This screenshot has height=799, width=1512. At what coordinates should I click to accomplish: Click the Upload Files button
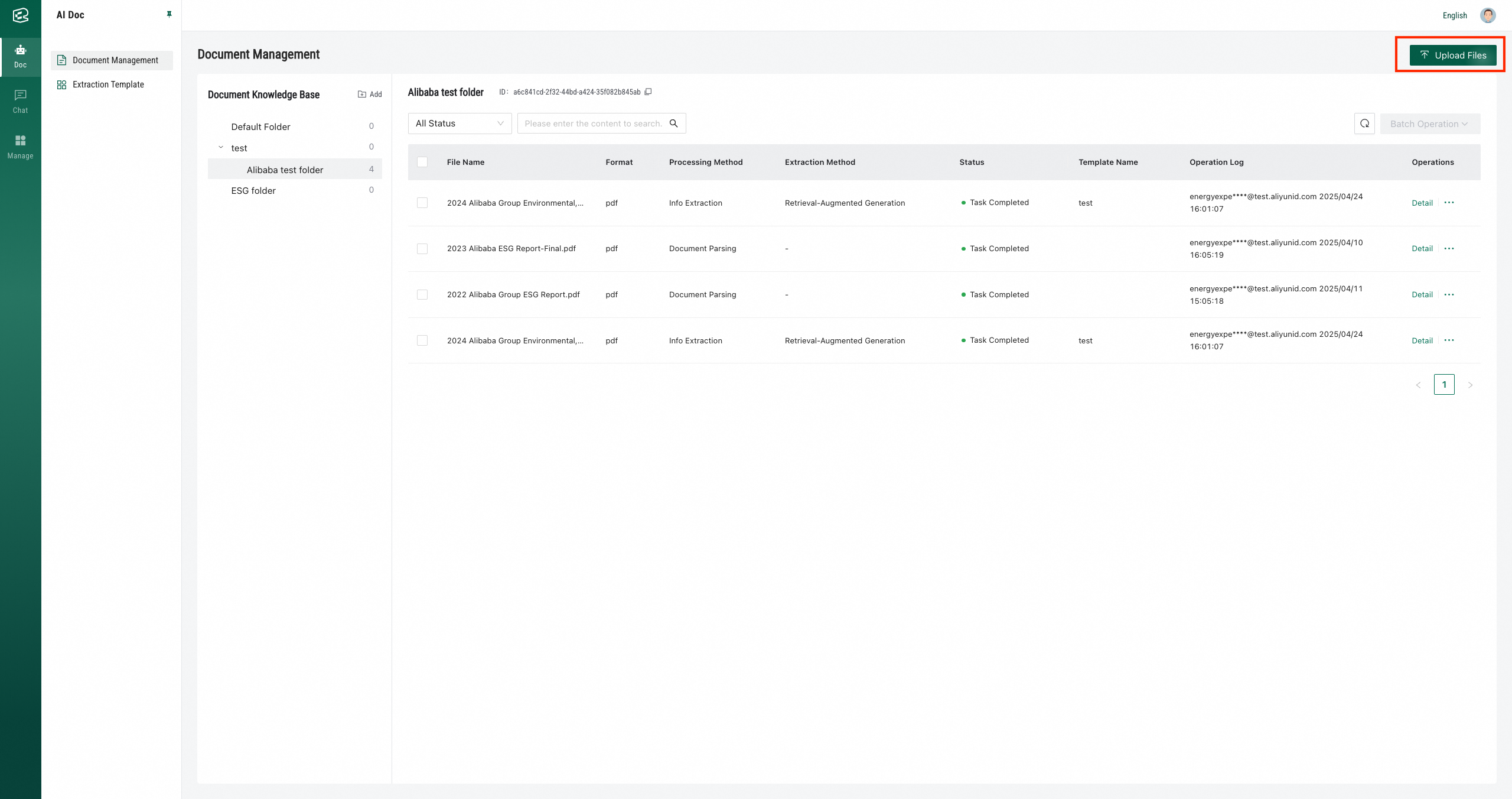click(x=1452, y=55)
